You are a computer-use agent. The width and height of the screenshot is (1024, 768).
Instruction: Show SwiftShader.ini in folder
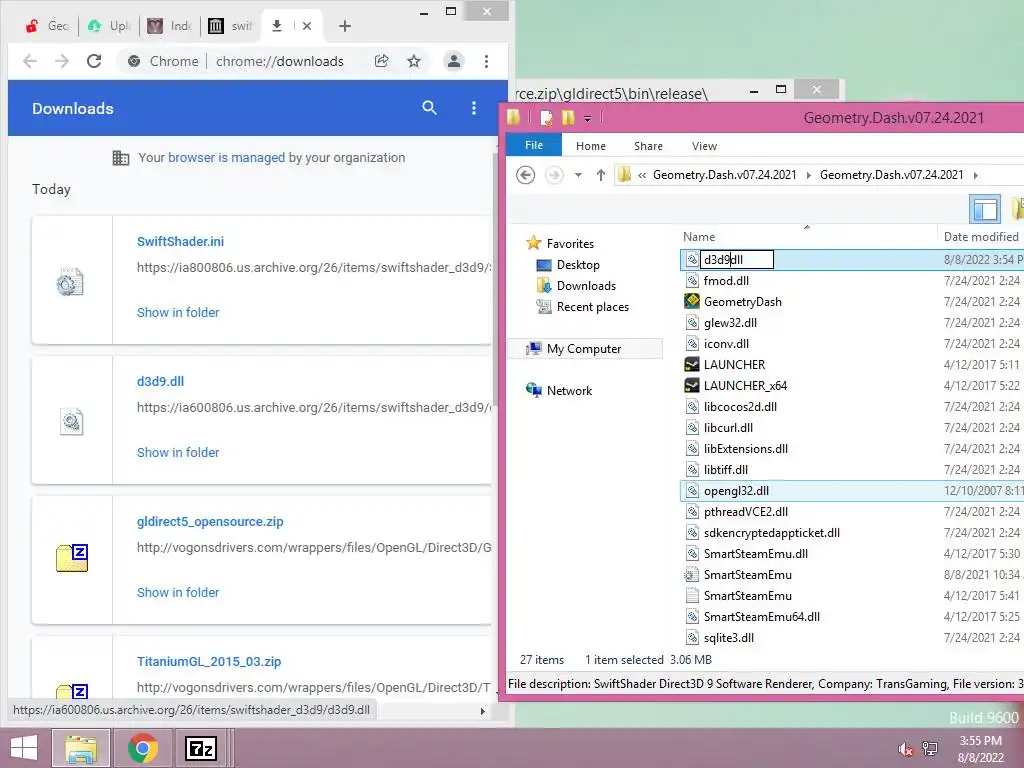click(178, 313)
